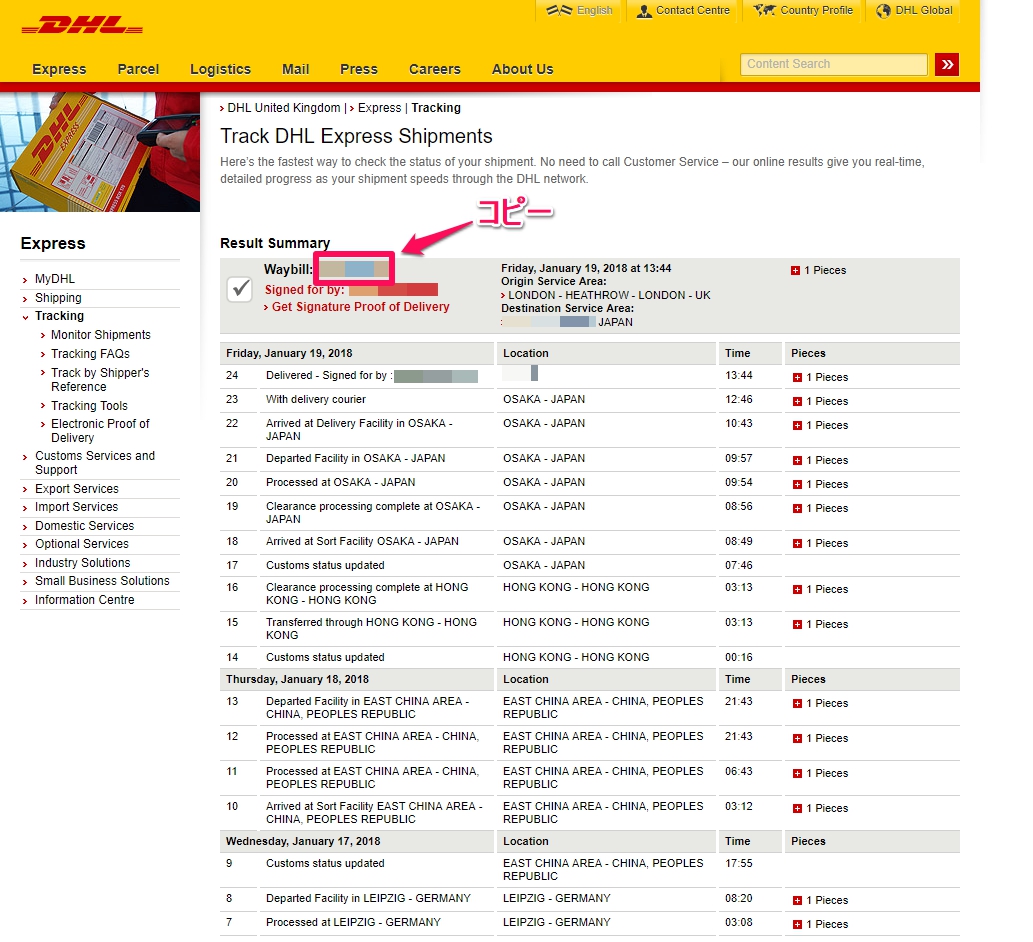Viewport: 1033px width, 942px height.
Task: Expand pieces for row 23 With delivery courier
Action: (797, 401)
